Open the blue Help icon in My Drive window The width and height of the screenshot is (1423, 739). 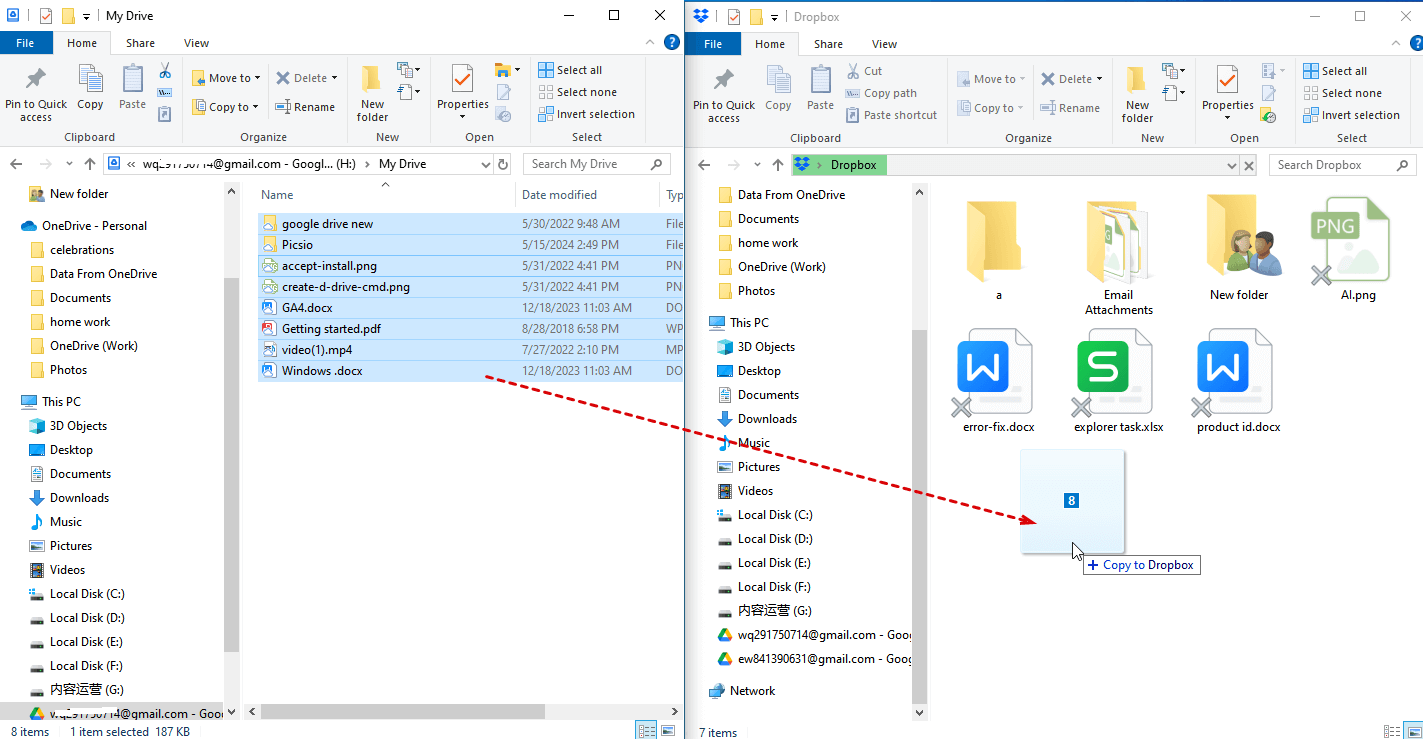pos(673,43)
